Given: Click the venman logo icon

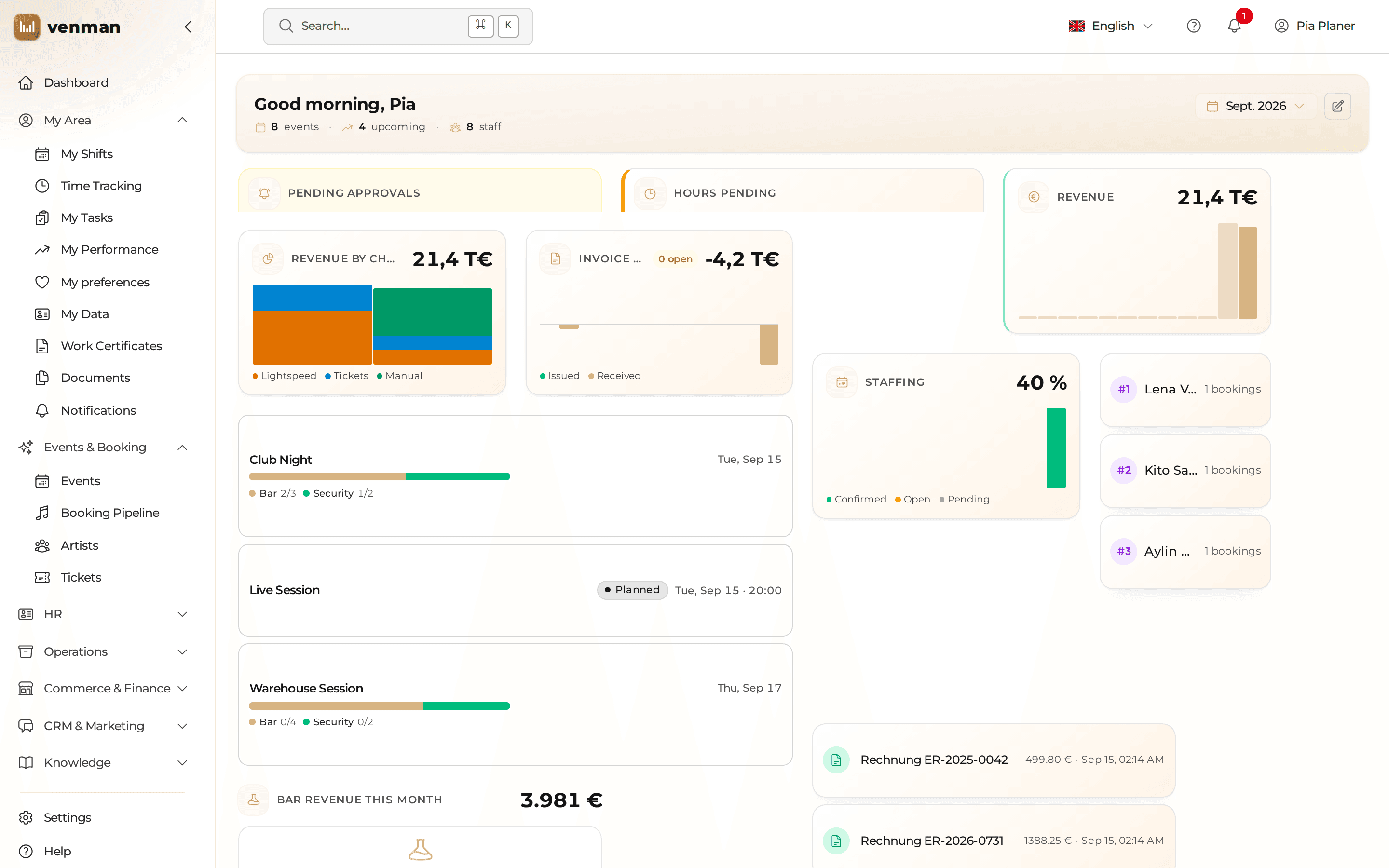Looking at the screenshot, I should pos(27,27).
